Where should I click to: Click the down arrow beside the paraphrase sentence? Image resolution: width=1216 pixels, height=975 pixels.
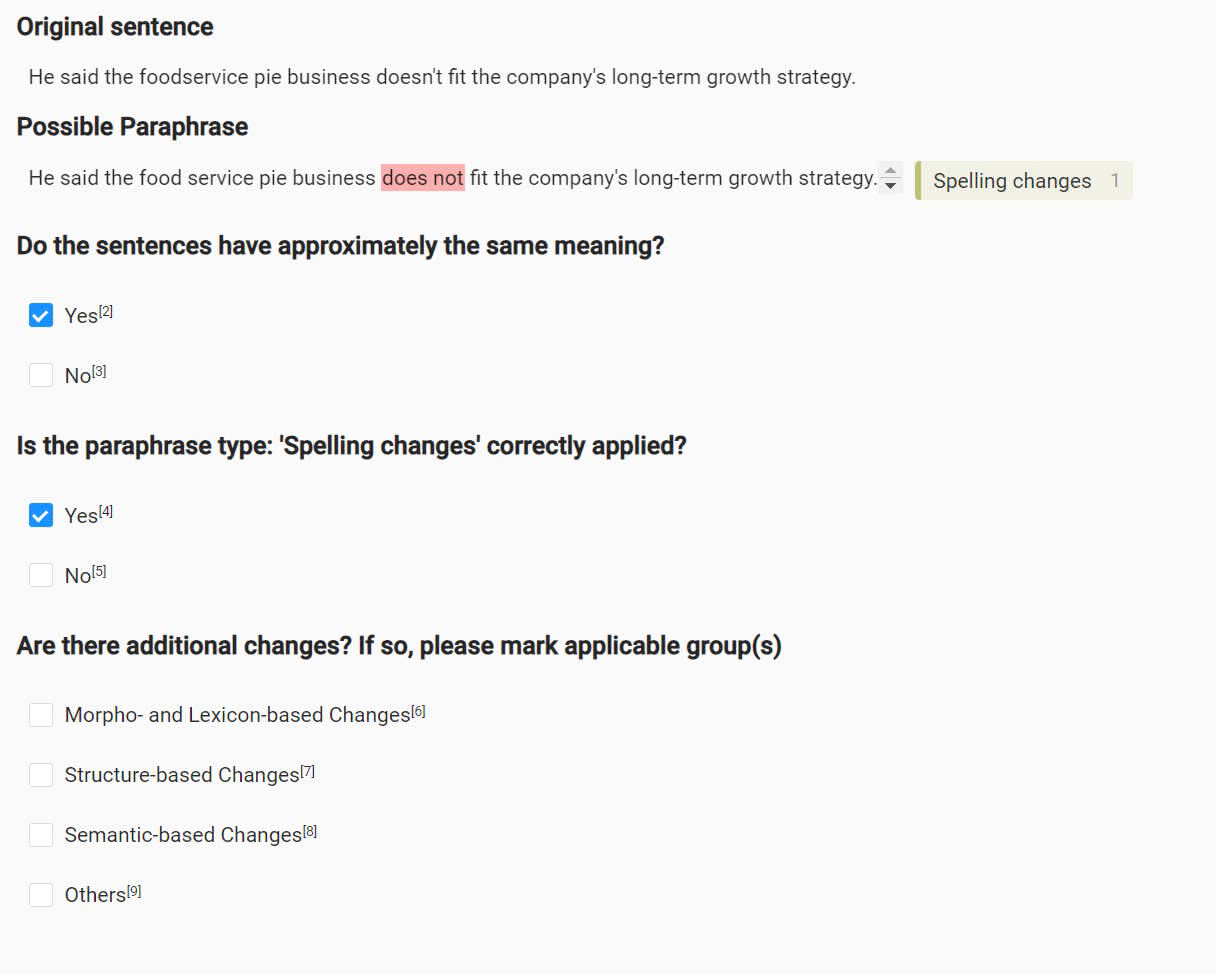point(890,186)
